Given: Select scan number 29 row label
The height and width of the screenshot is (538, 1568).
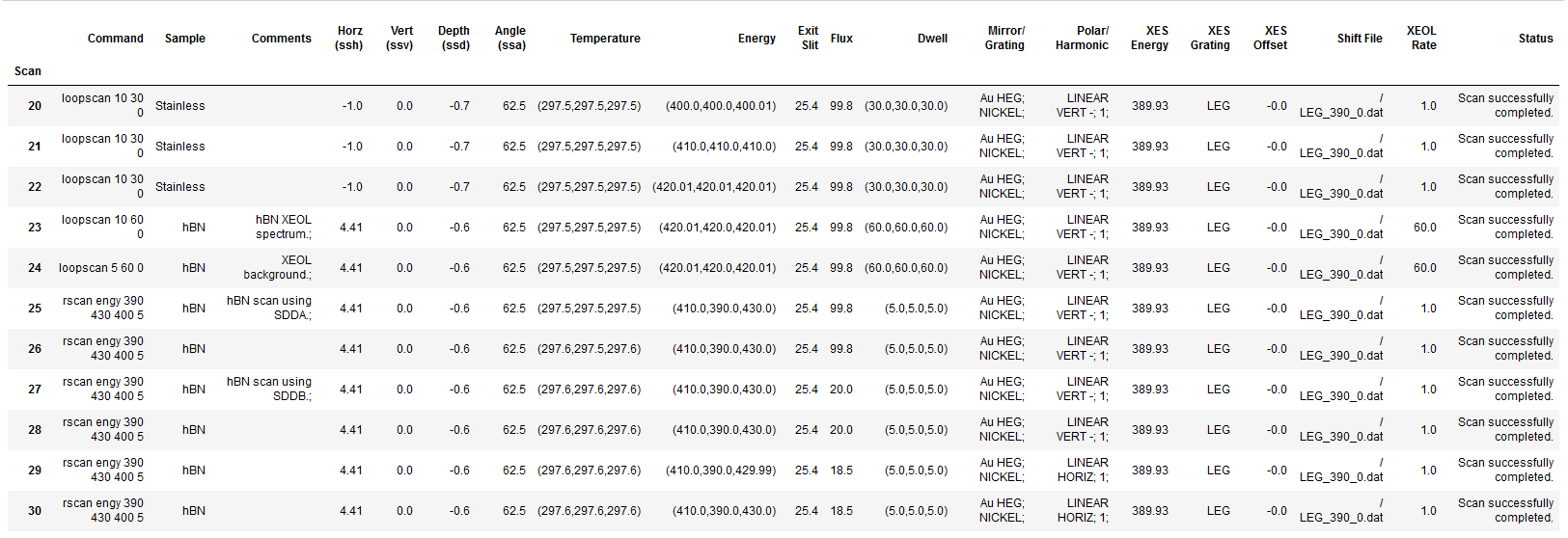Looking at the screenshot, I should (35, 471).
